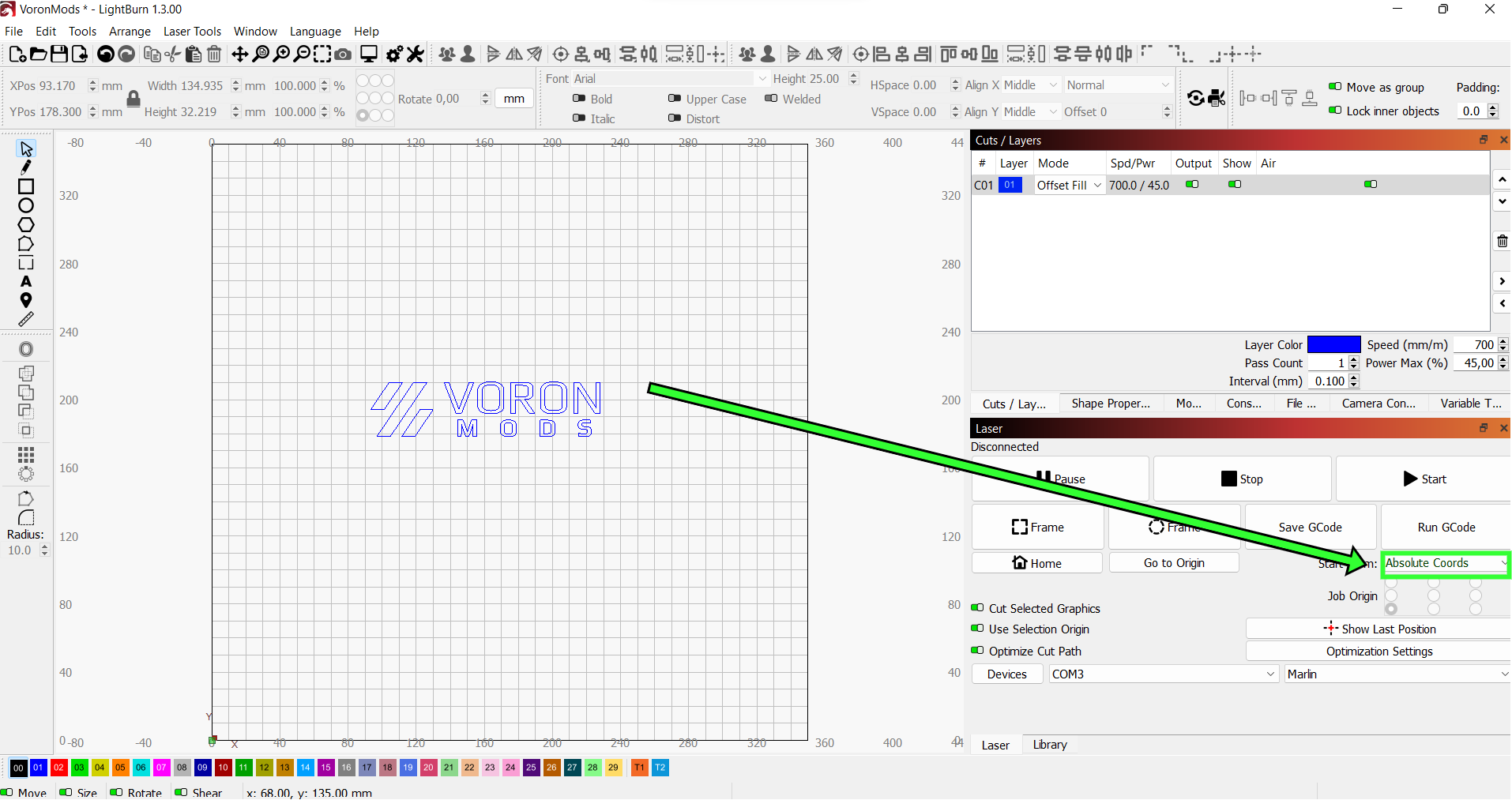Open the Absolute Coords Start From dropdown
Image resolution: width=1512 pixels, height=800 pixels.
pyautogui.click(x=1446, y=563)
